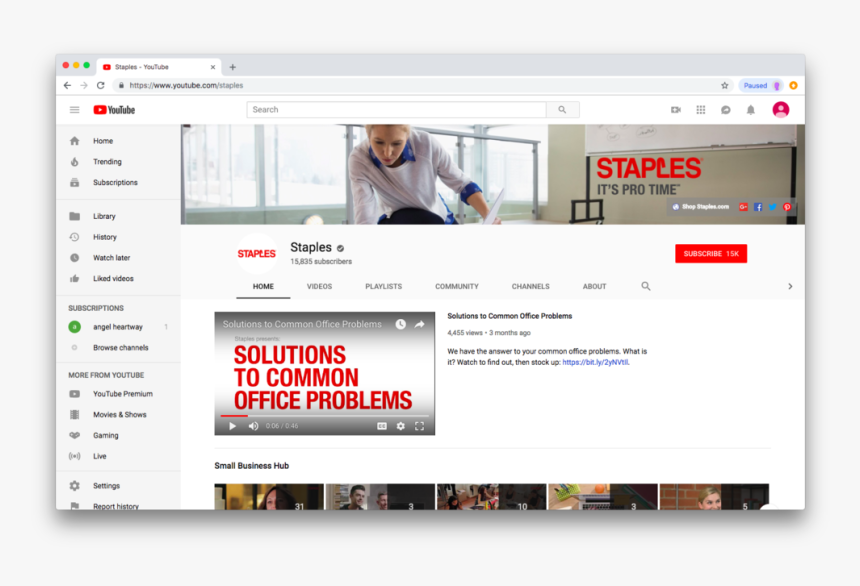Open Watch later in the sidebar
Viewport: 860px width, 586px height.
pyautogui.click(x=118, y=258)
